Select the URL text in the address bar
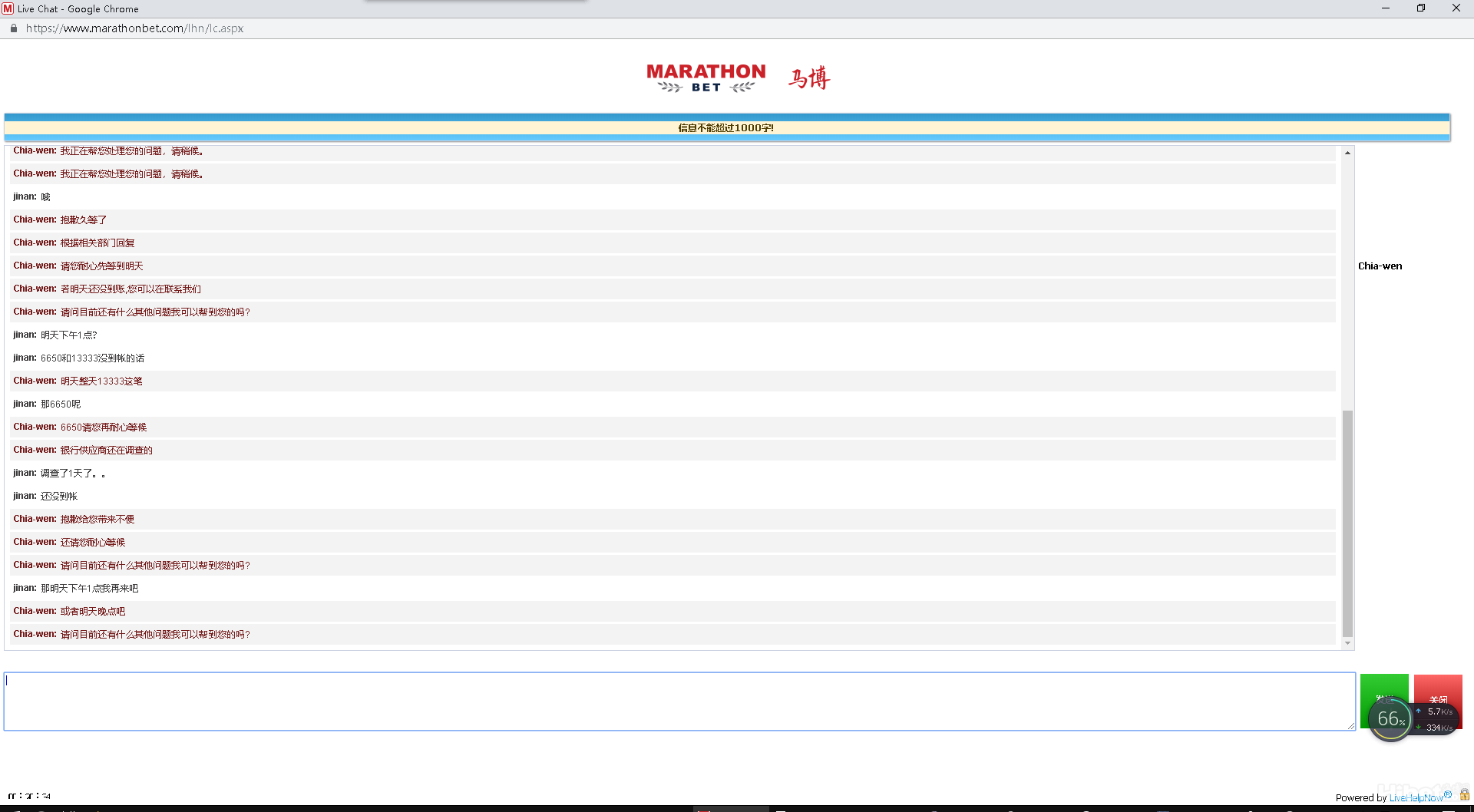 [134, 28]
